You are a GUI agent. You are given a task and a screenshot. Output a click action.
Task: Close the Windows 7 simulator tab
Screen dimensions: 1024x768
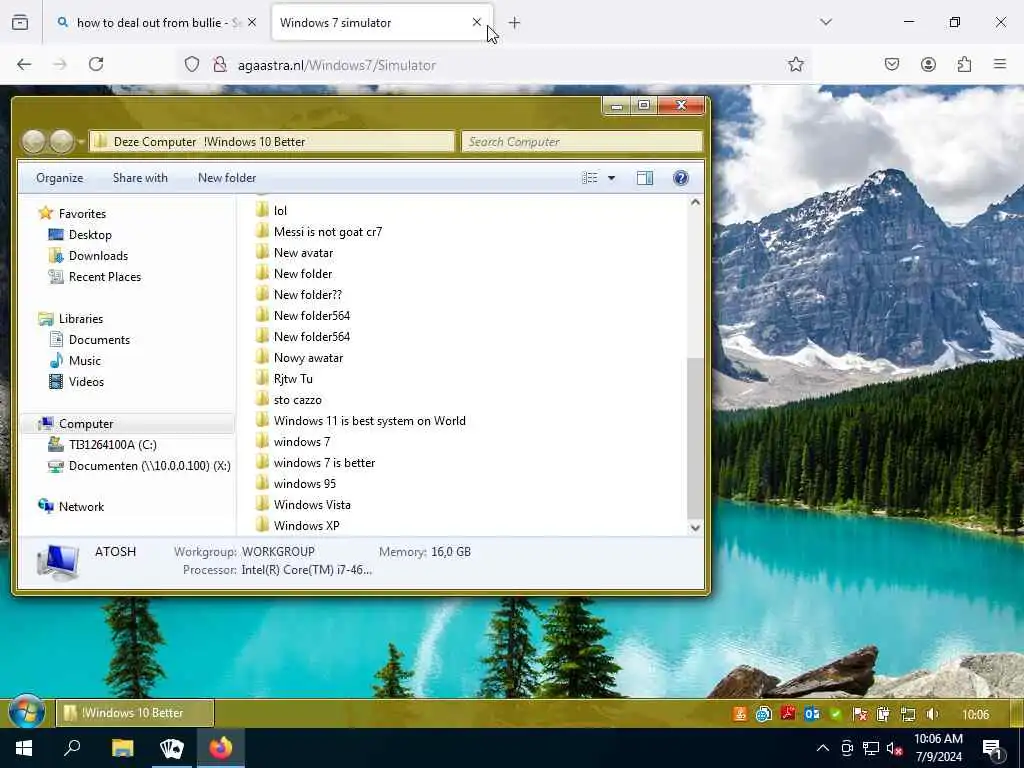pyautogui.click(x=477, y=22)
